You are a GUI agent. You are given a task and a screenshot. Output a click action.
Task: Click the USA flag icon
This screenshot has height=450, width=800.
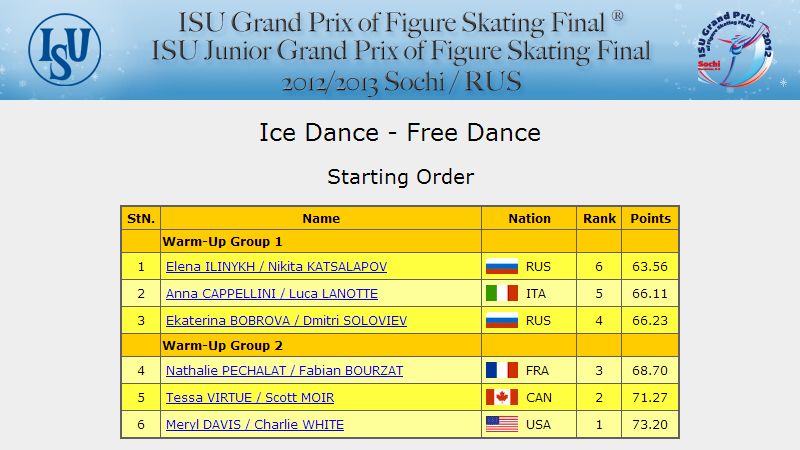tap(502, 424)
